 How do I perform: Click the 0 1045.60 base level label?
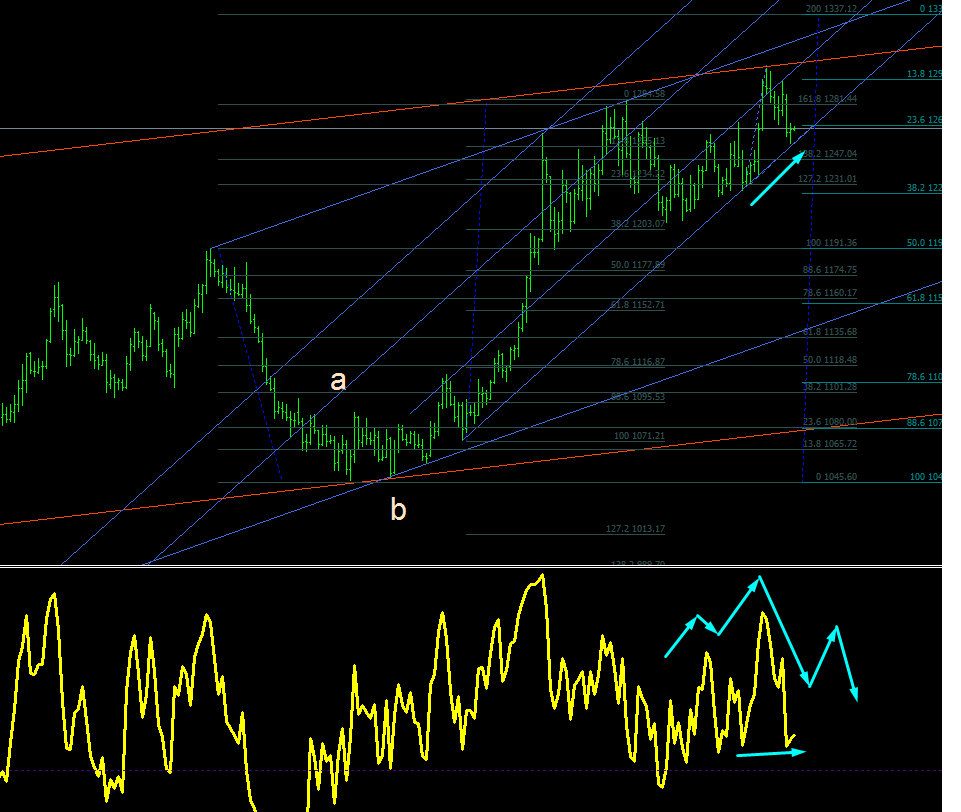click(x=836, y=476)
